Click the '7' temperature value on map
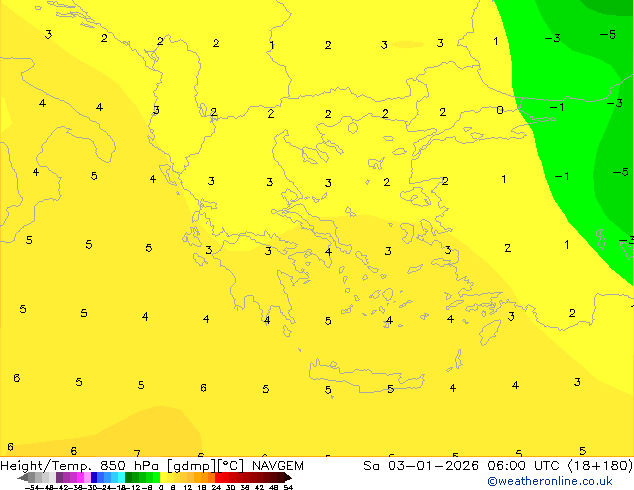Image resolution: width=634 pixels, height=490 pixels. (137, 453)
